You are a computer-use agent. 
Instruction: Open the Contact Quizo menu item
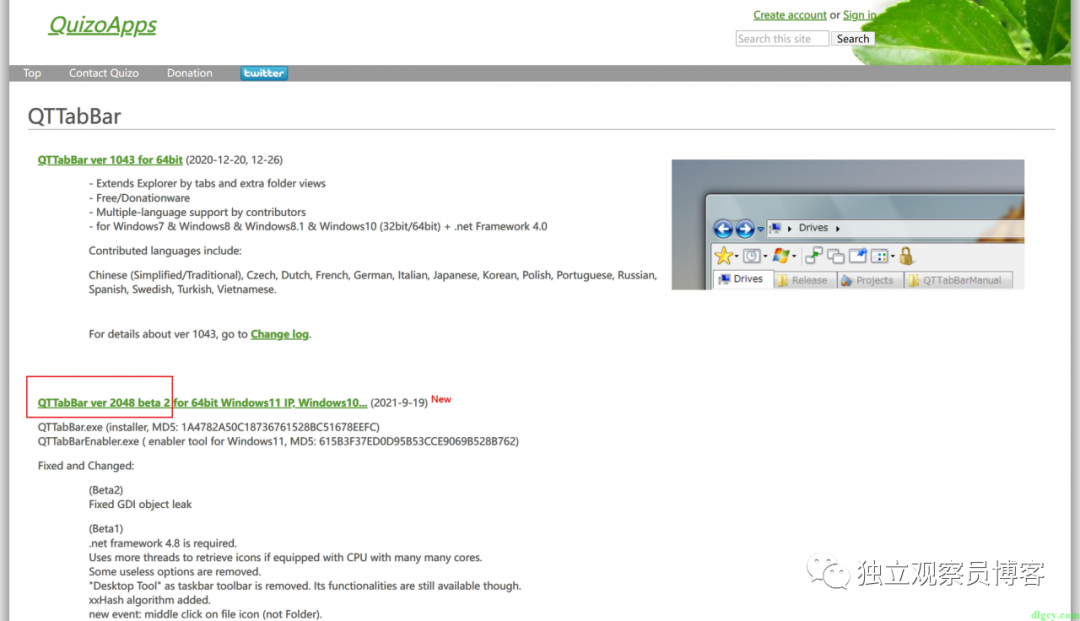coord(104,73)
